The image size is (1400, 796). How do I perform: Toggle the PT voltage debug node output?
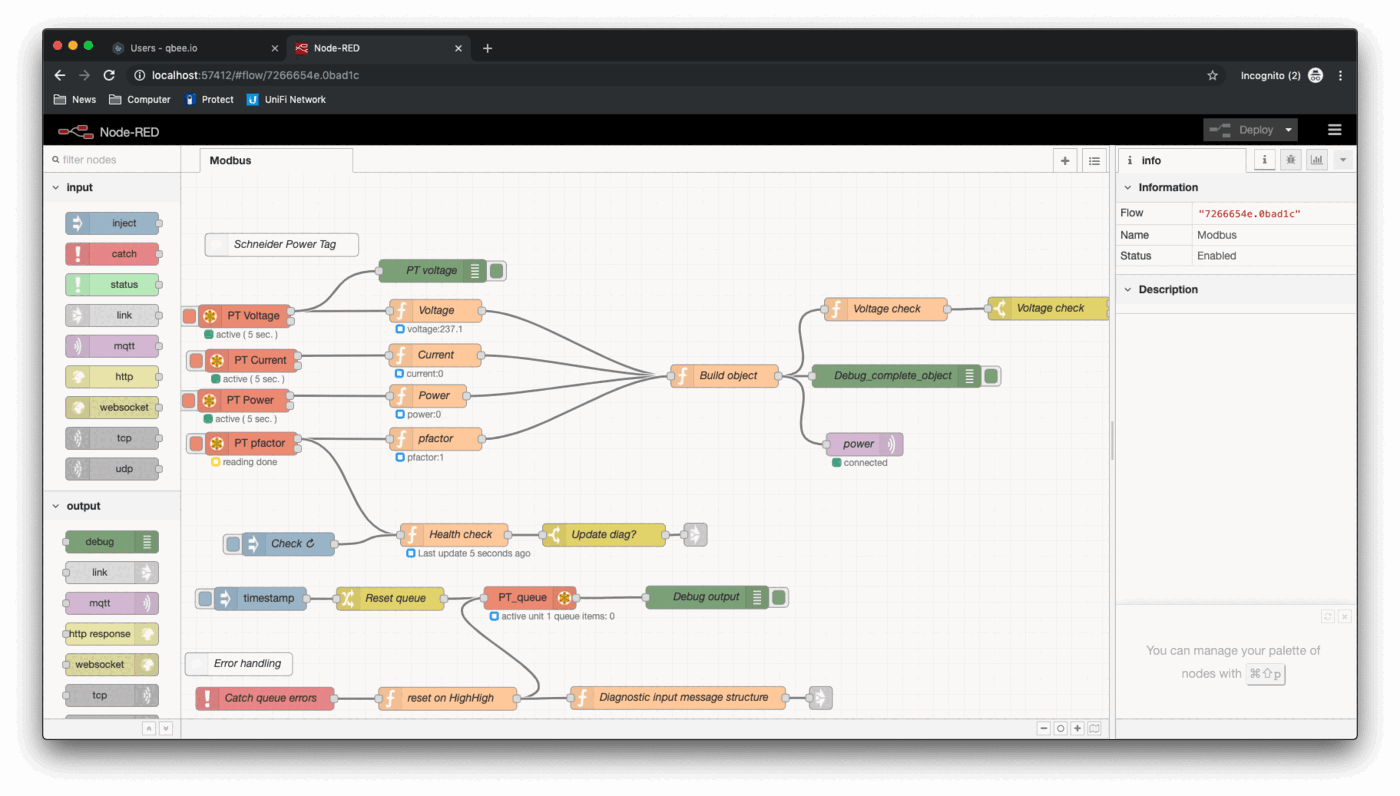click(x=496, y=271)
